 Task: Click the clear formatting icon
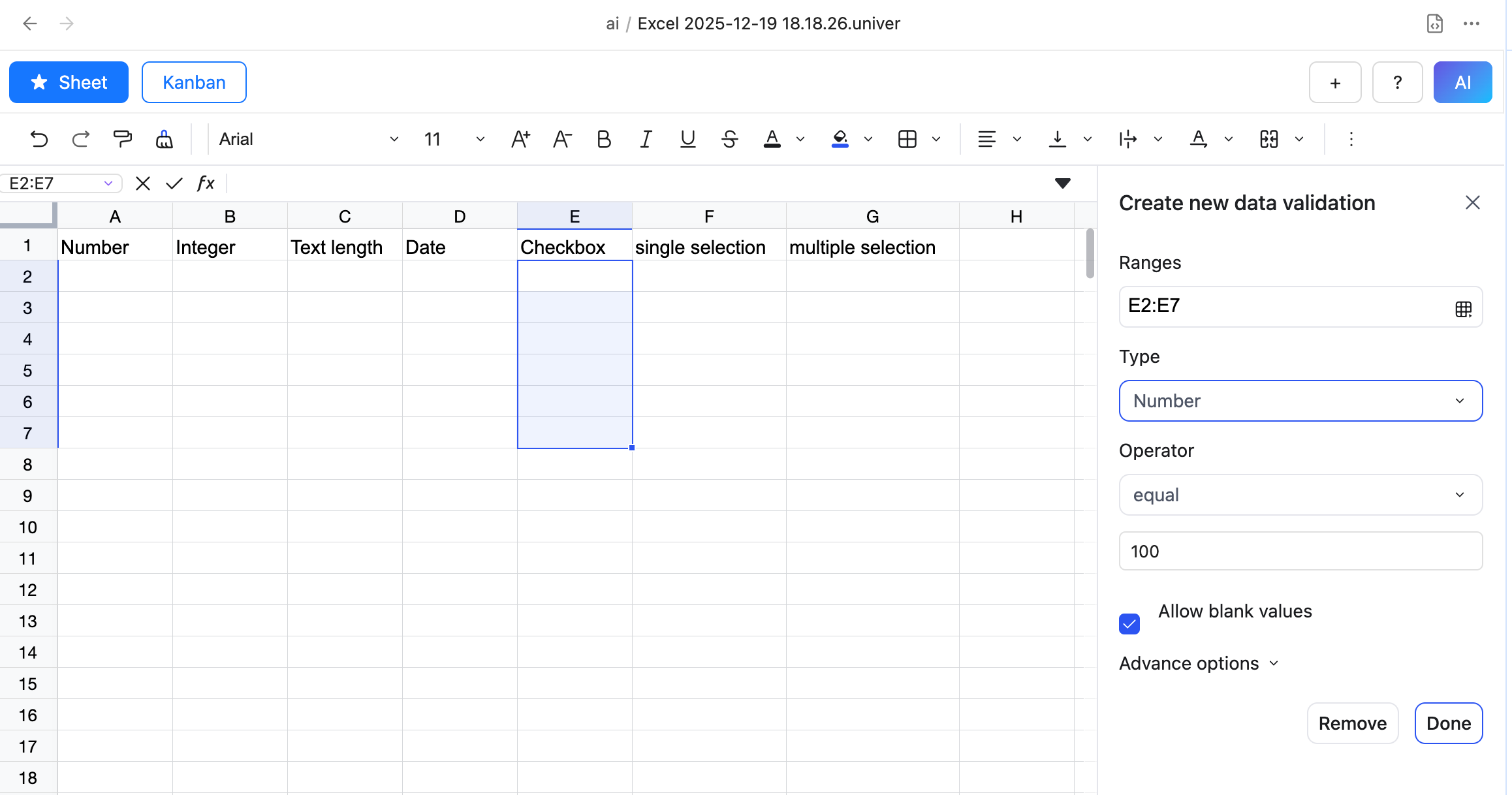[x=164, y=139]
